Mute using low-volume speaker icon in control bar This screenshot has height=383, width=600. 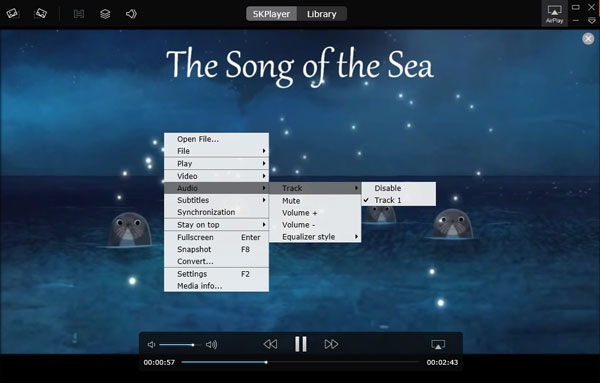pyautogui.click(x=152, y=345)
